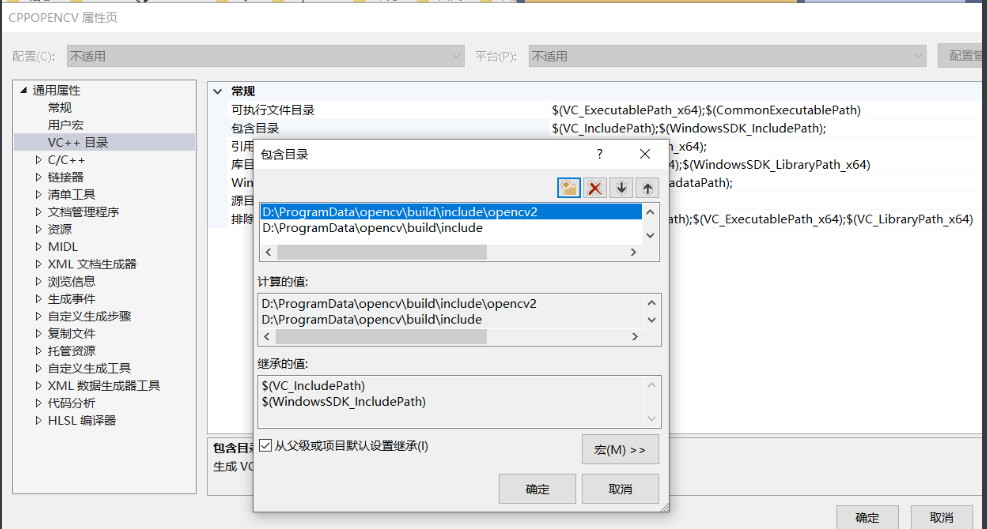This screenshot has height=529, width=987.
Task: Select the 可执行文件目录 property row
Action: pyautogui.click(x=273, y=110)
